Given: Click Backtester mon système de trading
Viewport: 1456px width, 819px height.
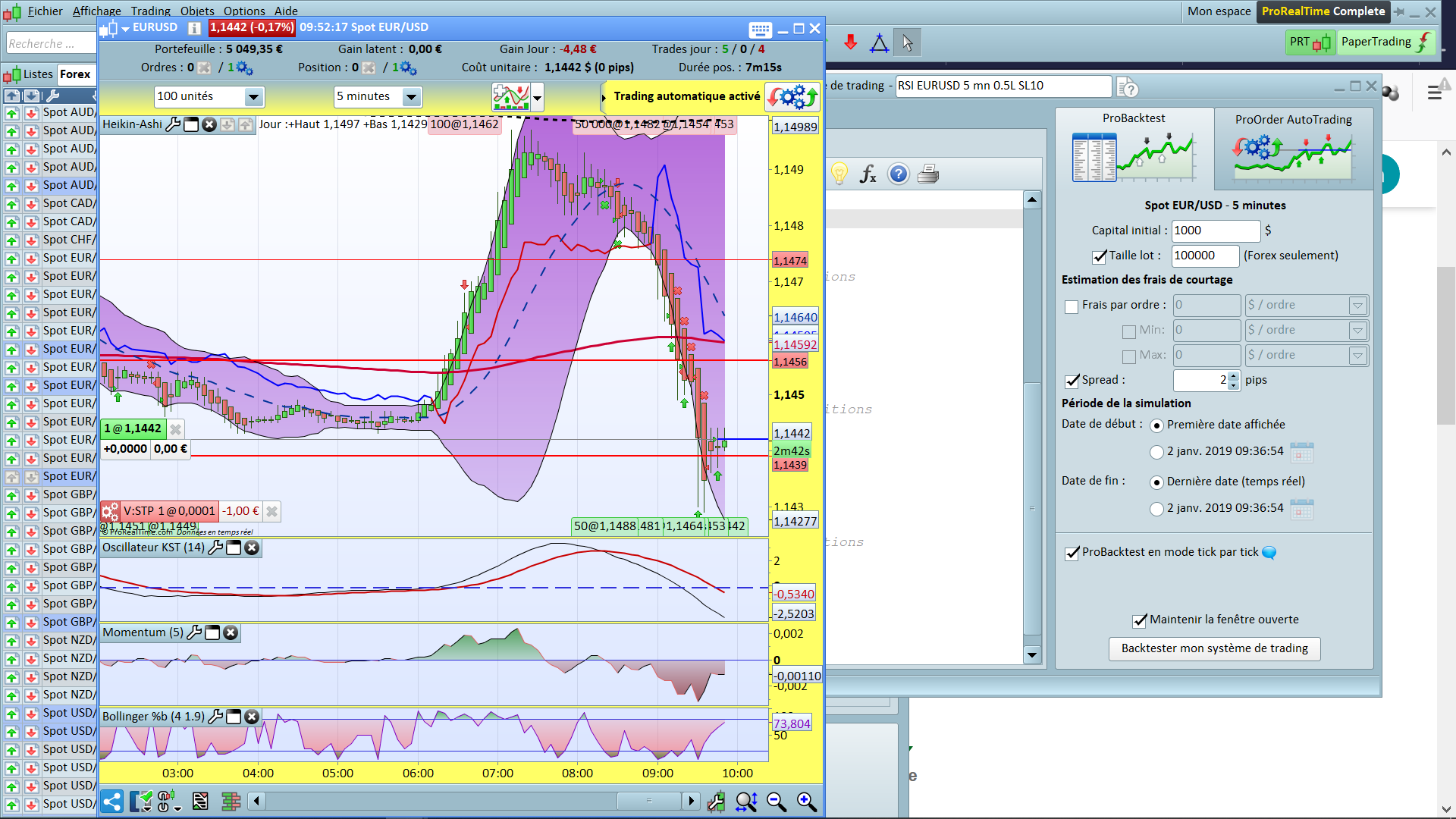Looking at the screenshot, I should point(1214,648).
